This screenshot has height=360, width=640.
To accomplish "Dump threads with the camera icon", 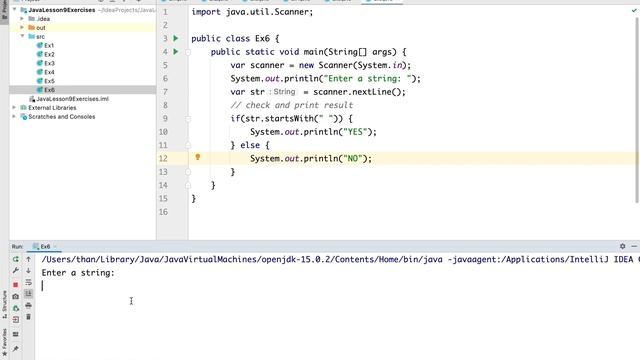I will (16, 296).
